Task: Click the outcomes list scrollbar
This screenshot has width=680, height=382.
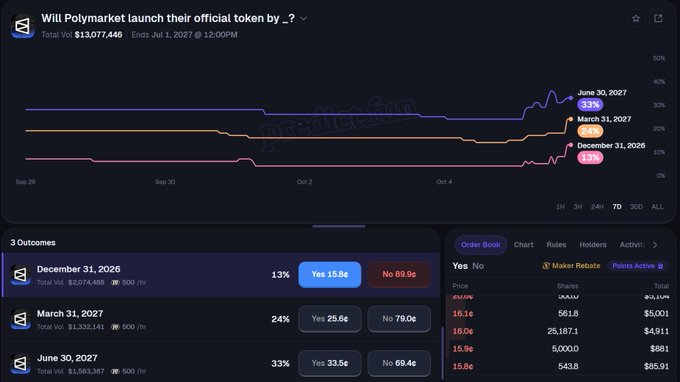Action: click(442, 353)
